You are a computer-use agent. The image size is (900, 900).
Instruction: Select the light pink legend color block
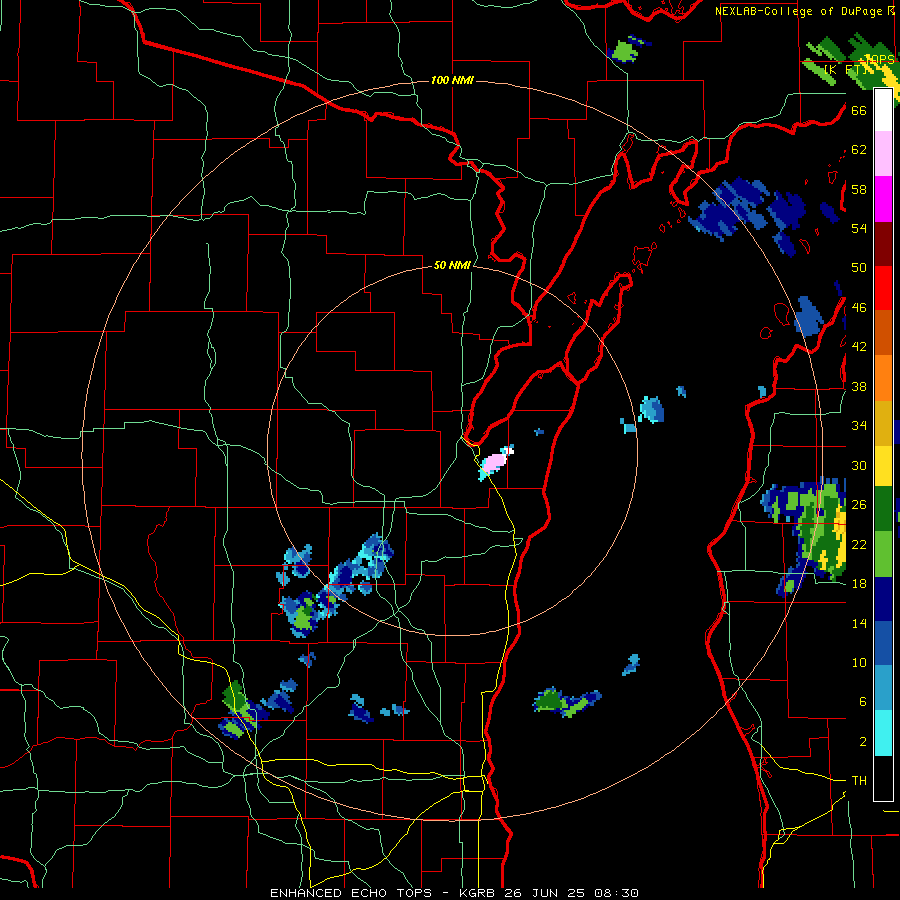pyautogui.click(x=883, y=153)
